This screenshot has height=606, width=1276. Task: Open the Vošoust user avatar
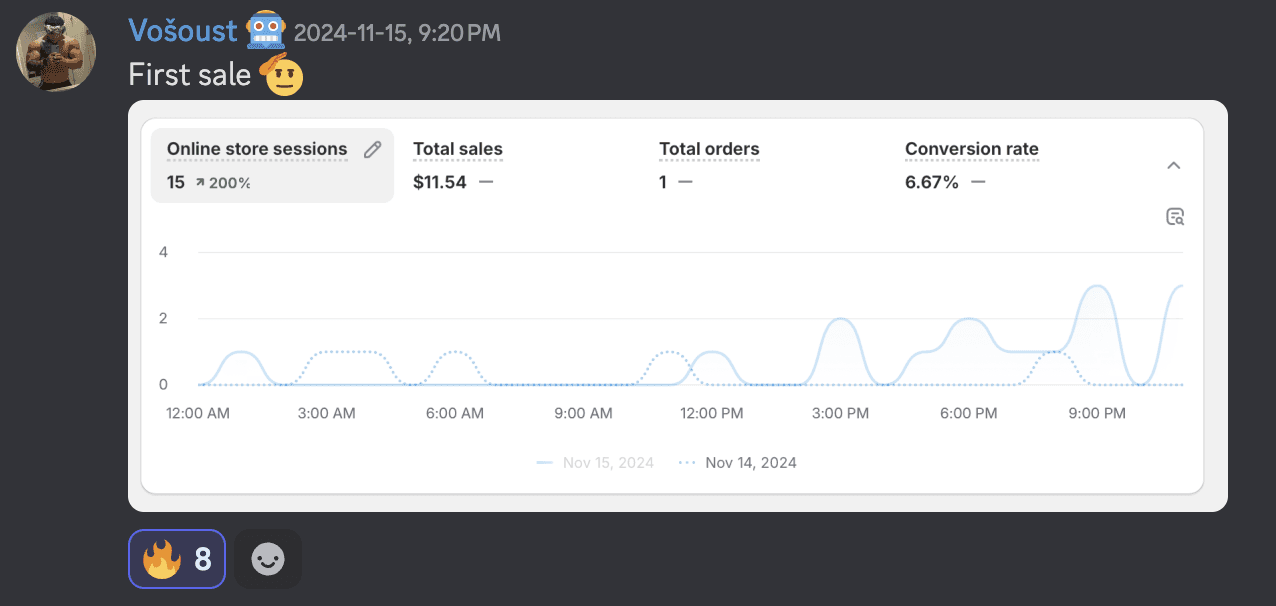(x=57, y=52)
